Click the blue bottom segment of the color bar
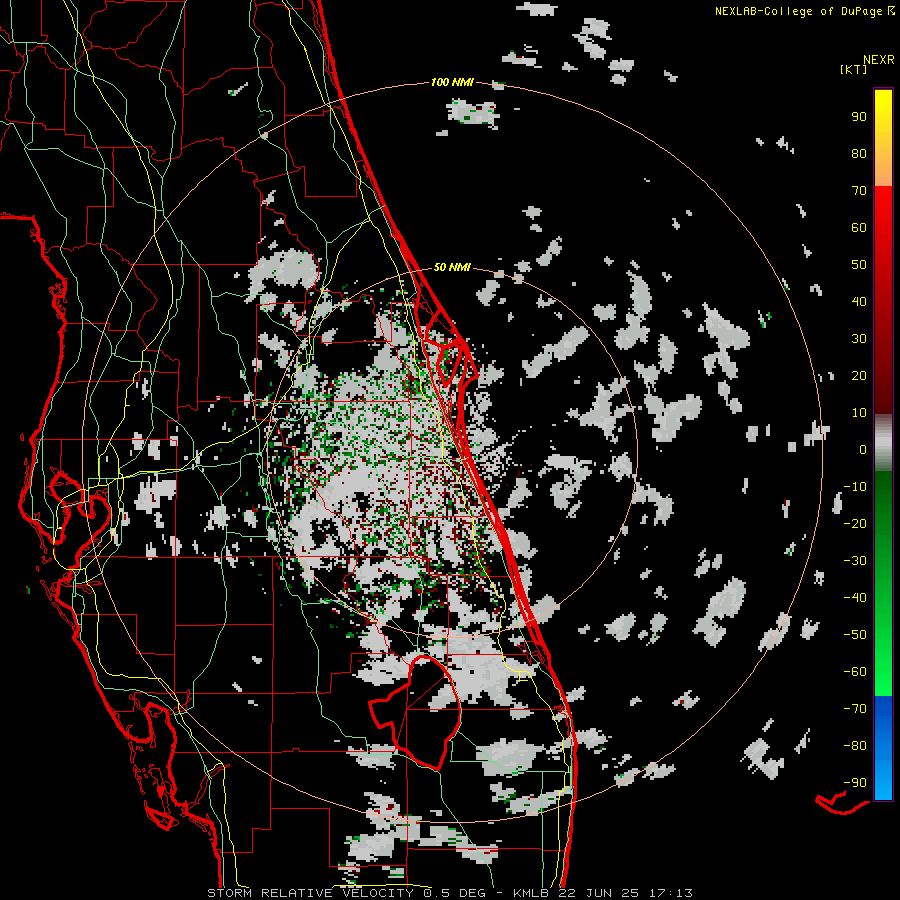 (883, 748)
